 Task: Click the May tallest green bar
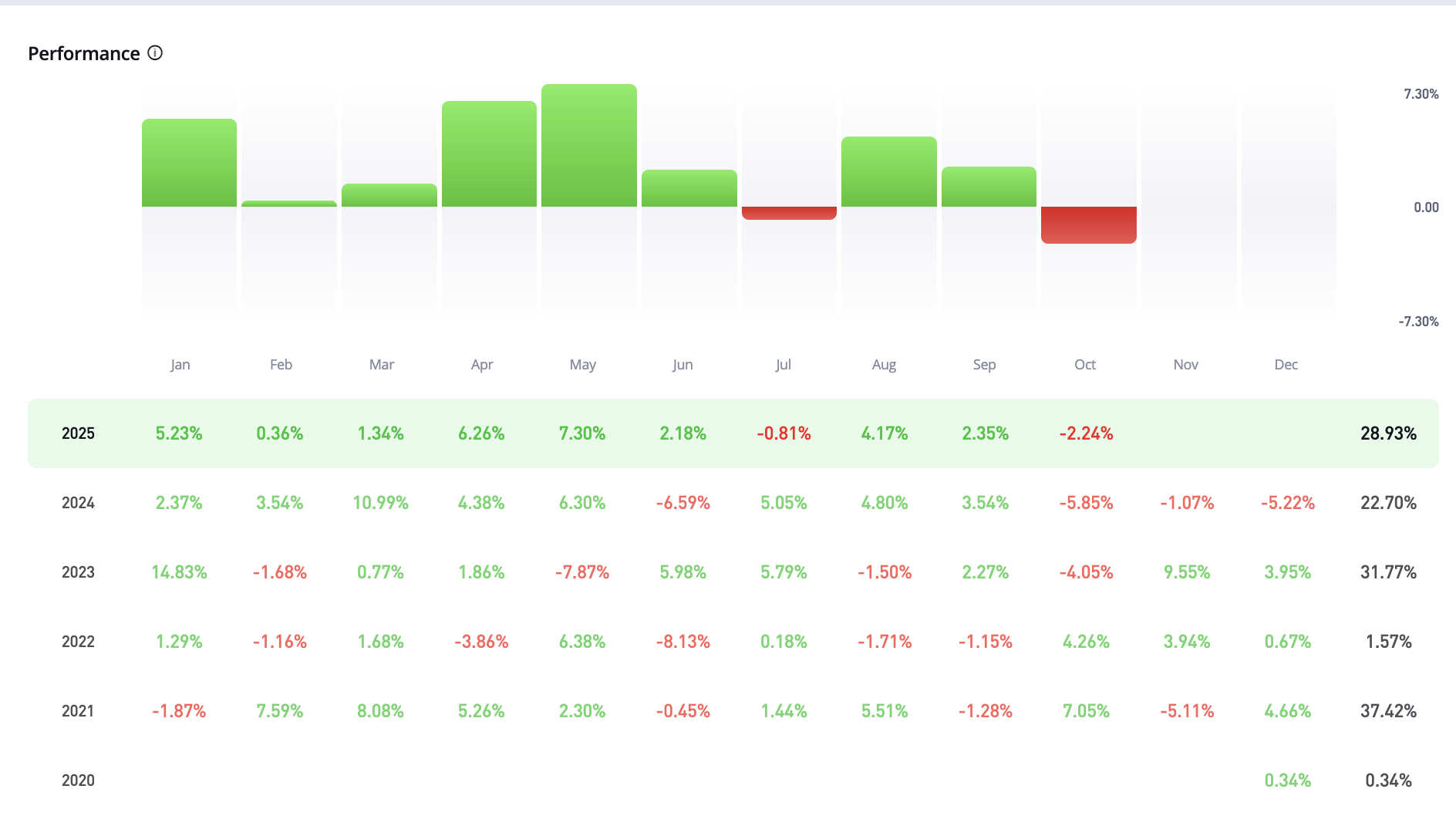coord(589,146)
